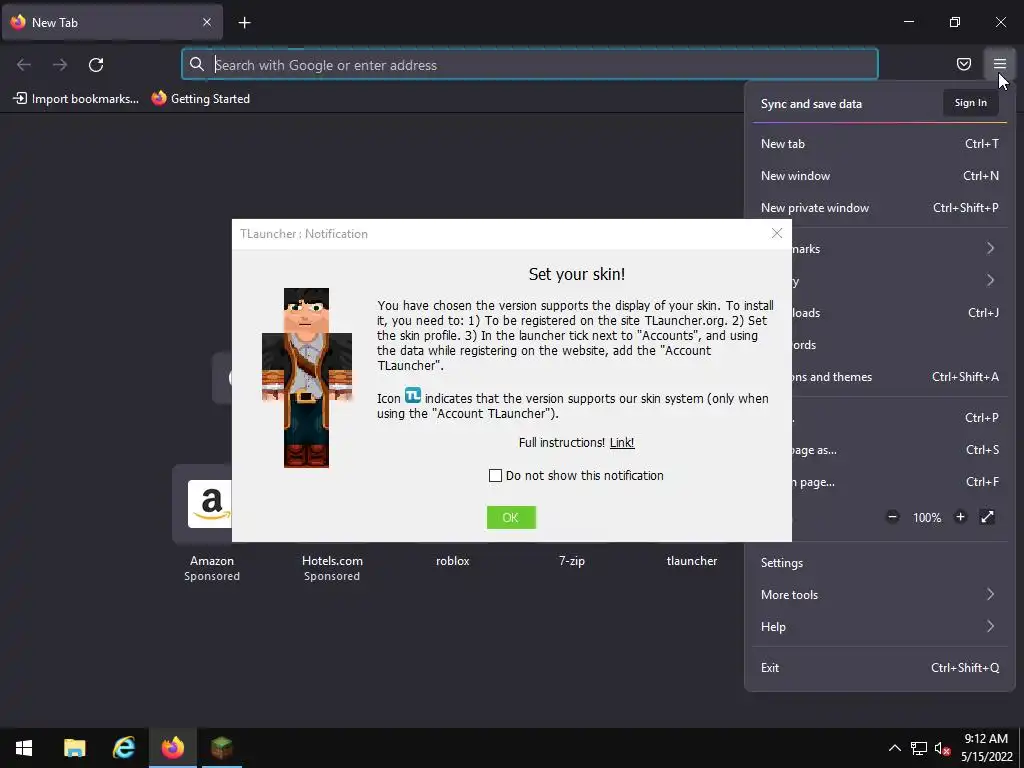Expand the Bookmarks submenu chevron
1024x768 pixels.
(990, 248)
